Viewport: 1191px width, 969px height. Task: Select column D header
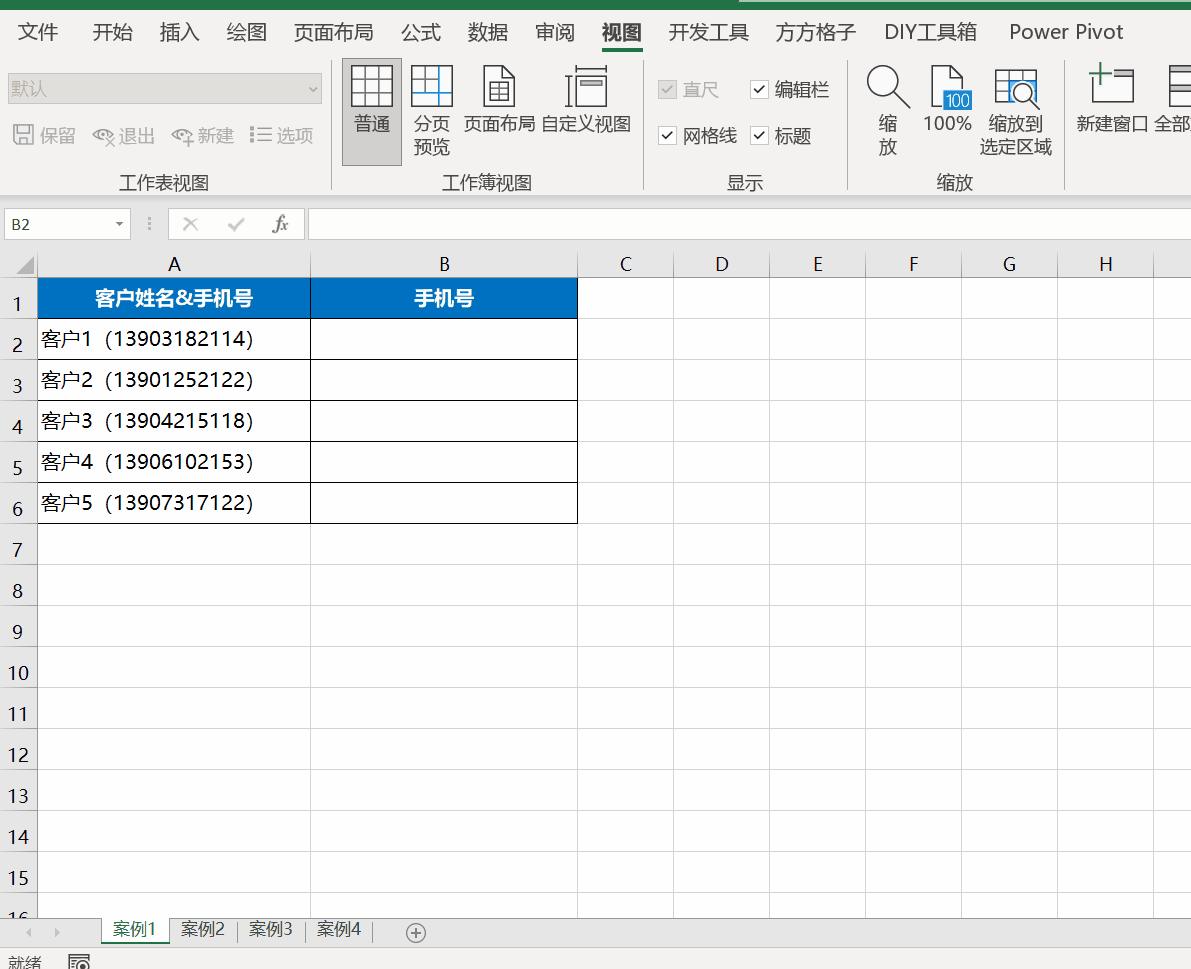(x=722, y=264)
